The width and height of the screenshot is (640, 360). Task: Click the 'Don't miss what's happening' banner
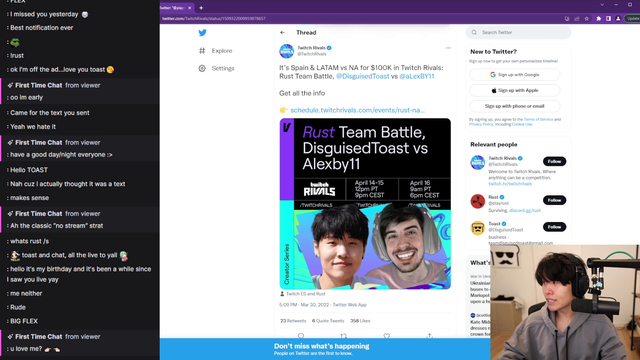pos(325,349)
